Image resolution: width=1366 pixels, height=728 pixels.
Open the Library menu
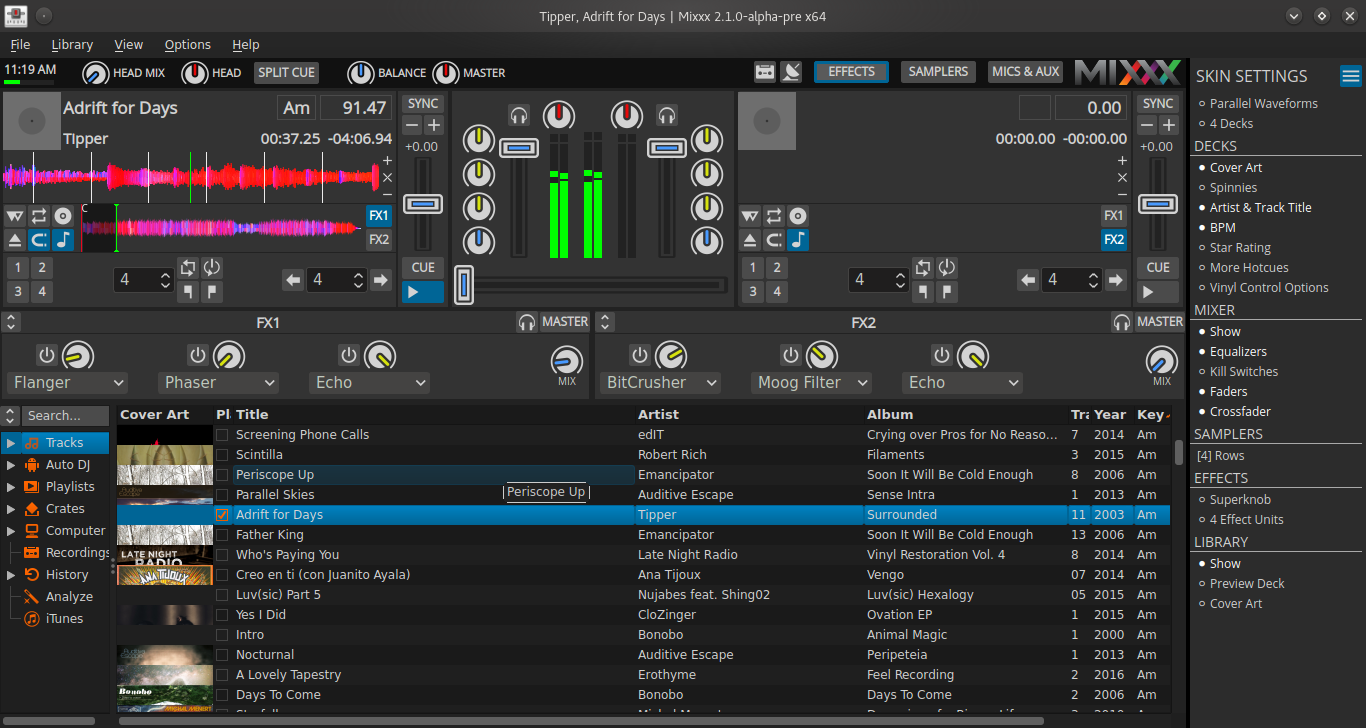click(72, 45)
